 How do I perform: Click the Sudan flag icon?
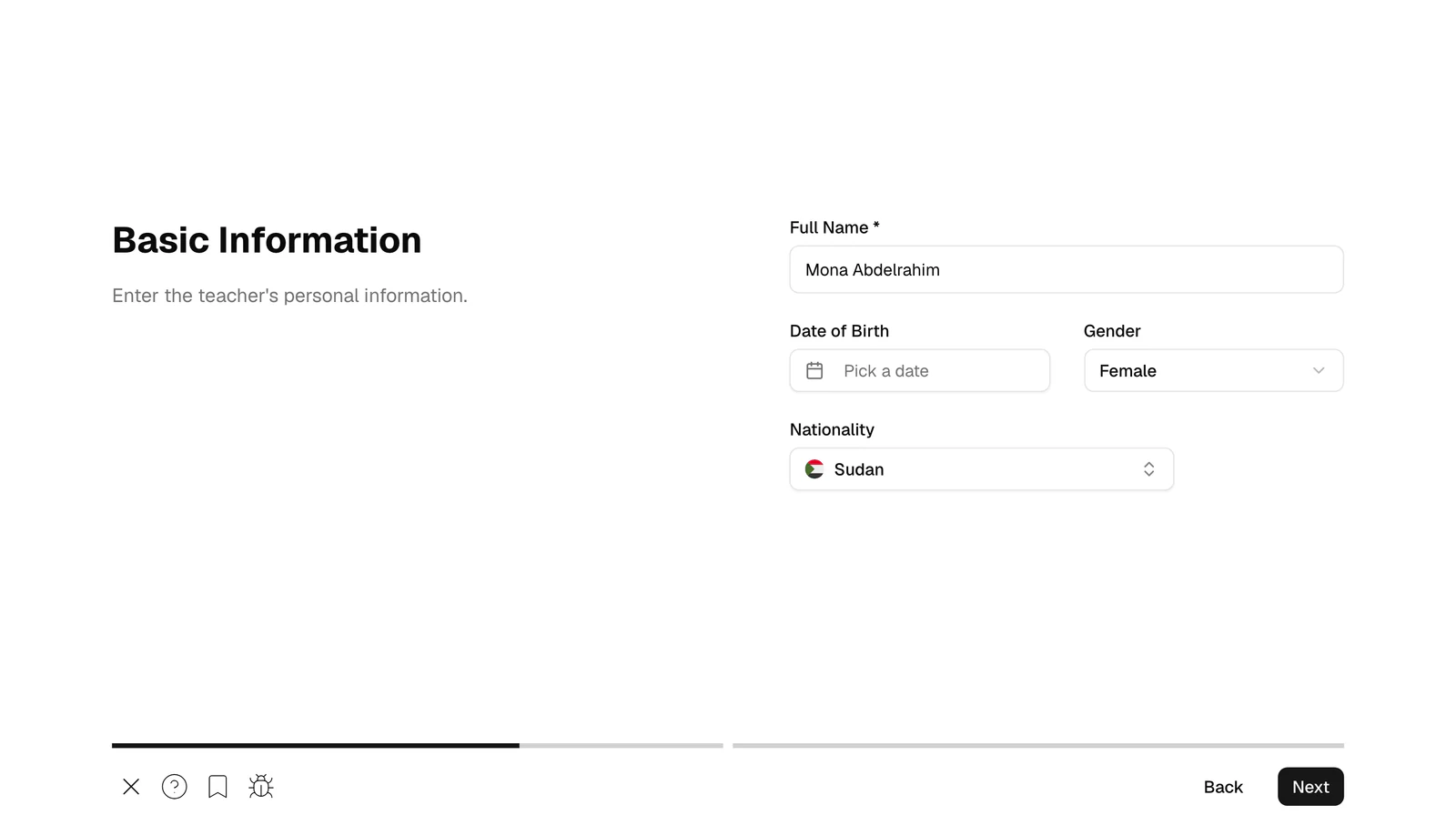pyautogui.click(x=814, y=469)
